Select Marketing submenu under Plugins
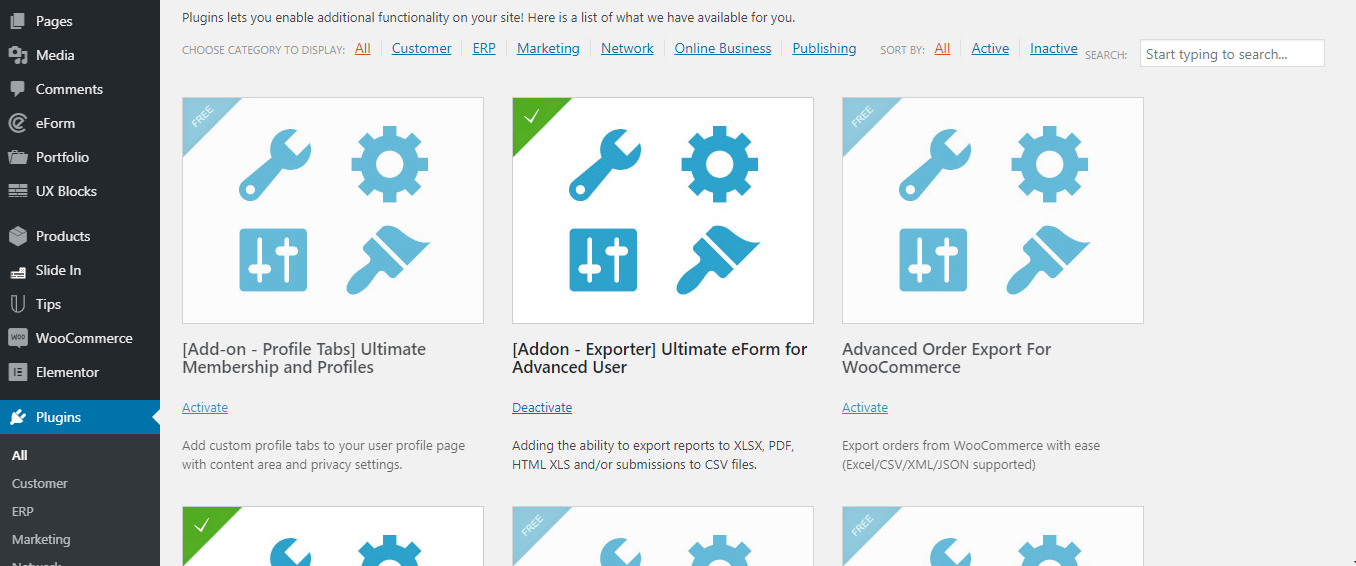1356x566 pixels. point(41,539)
